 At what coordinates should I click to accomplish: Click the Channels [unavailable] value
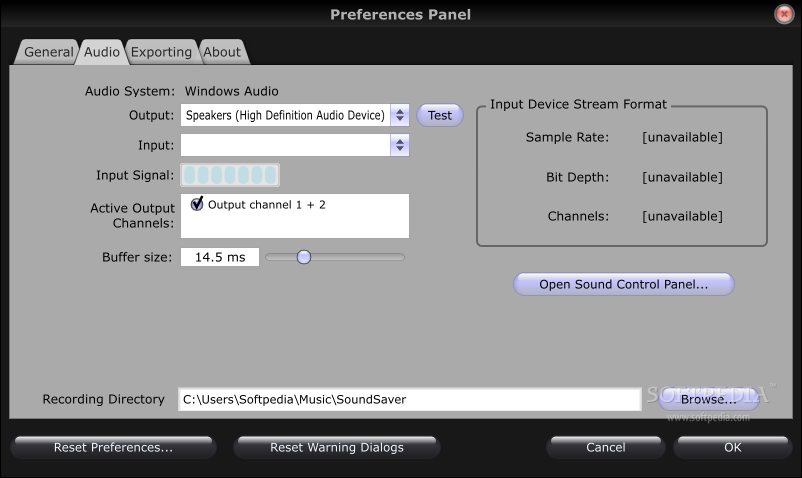click(x=682, y=216)
